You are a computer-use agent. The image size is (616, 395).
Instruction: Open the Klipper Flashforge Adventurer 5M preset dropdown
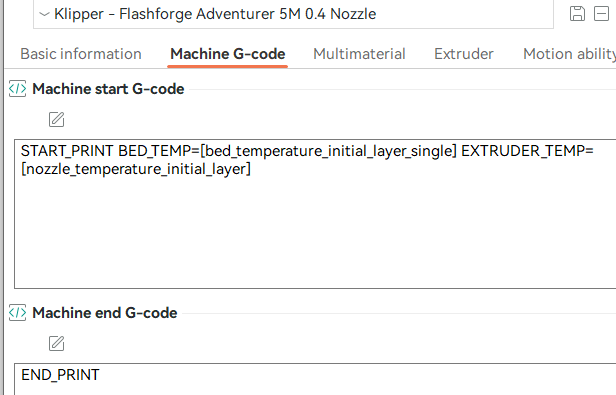click(293, 14)
